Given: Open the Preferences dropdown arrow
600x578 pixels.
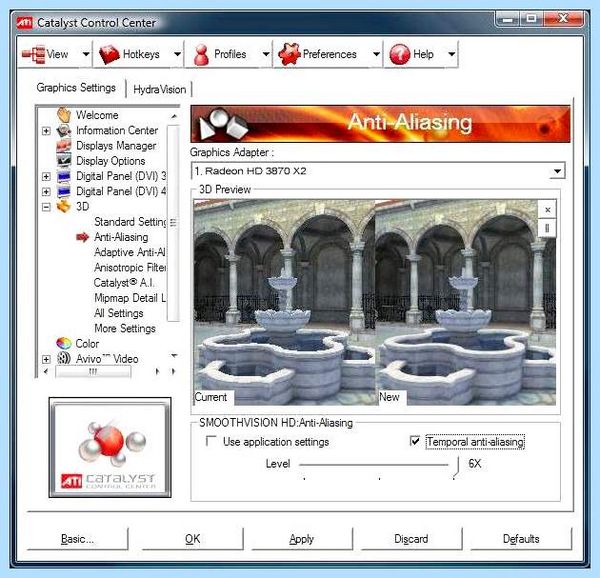Looking at the screenshot, I should click(x=376, y=54).
